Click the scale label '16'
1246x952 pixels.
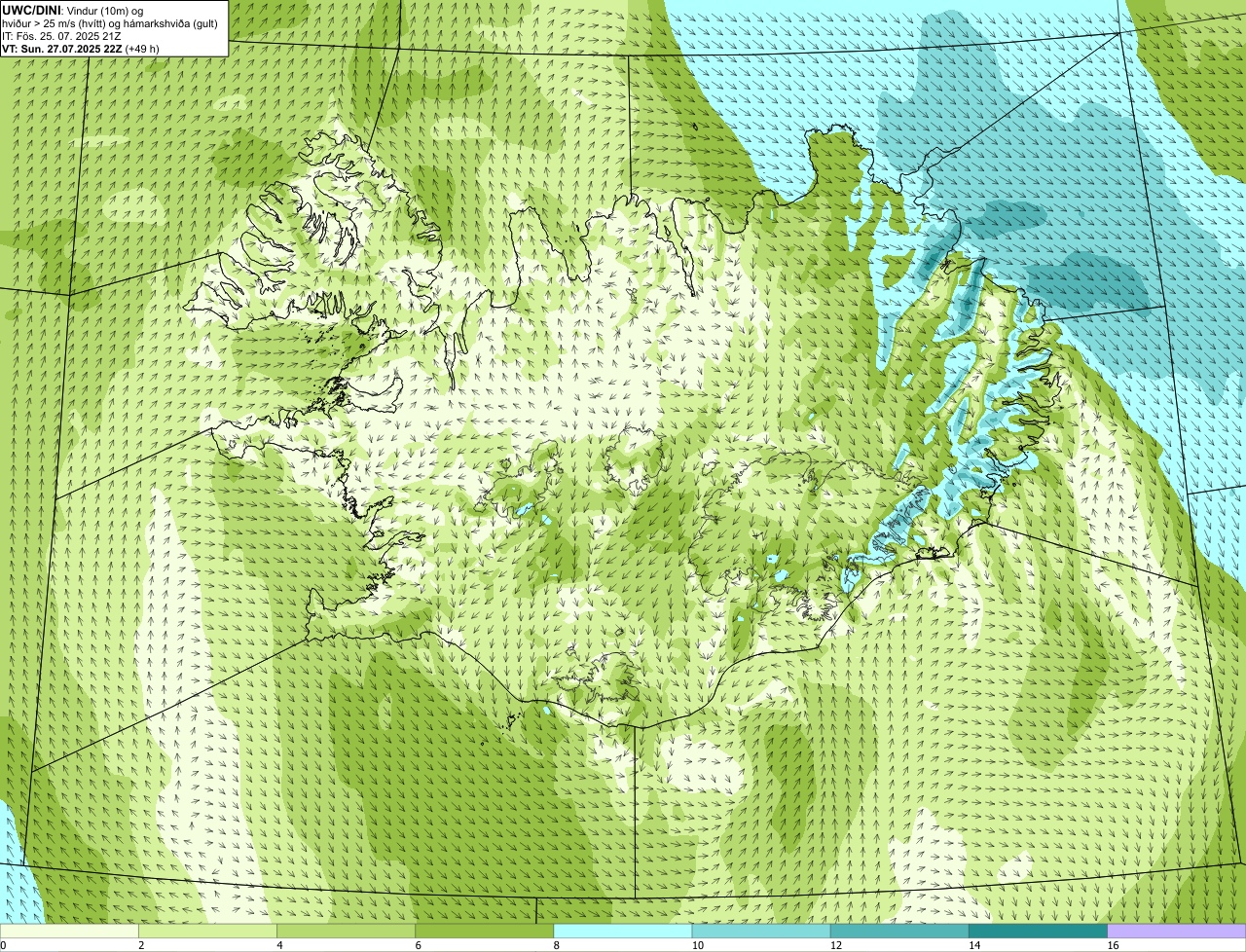pyautogui.click(x=1113, y=945)
